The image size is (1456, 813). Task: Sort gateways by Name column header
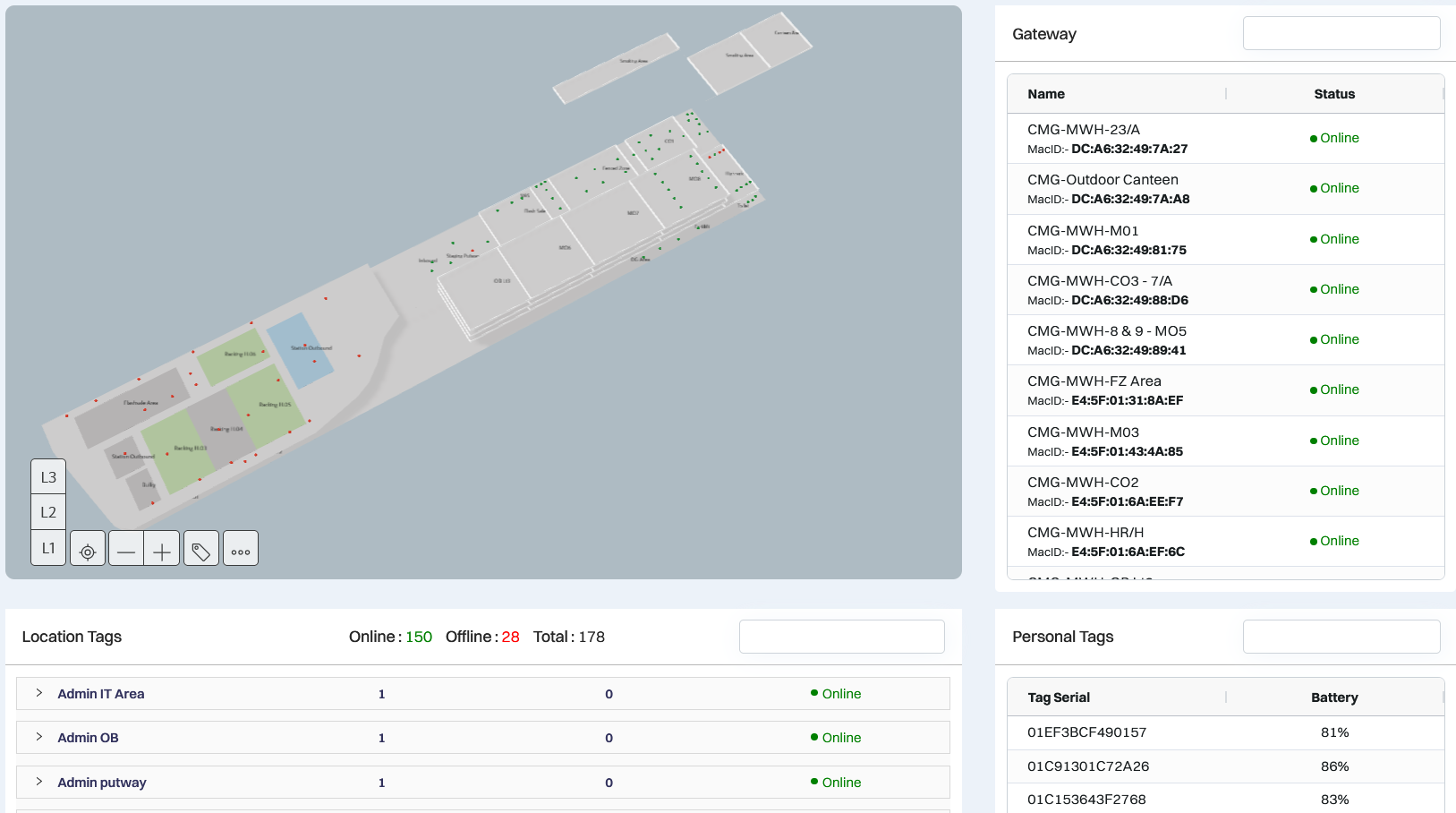click(x=1046, y=94)
